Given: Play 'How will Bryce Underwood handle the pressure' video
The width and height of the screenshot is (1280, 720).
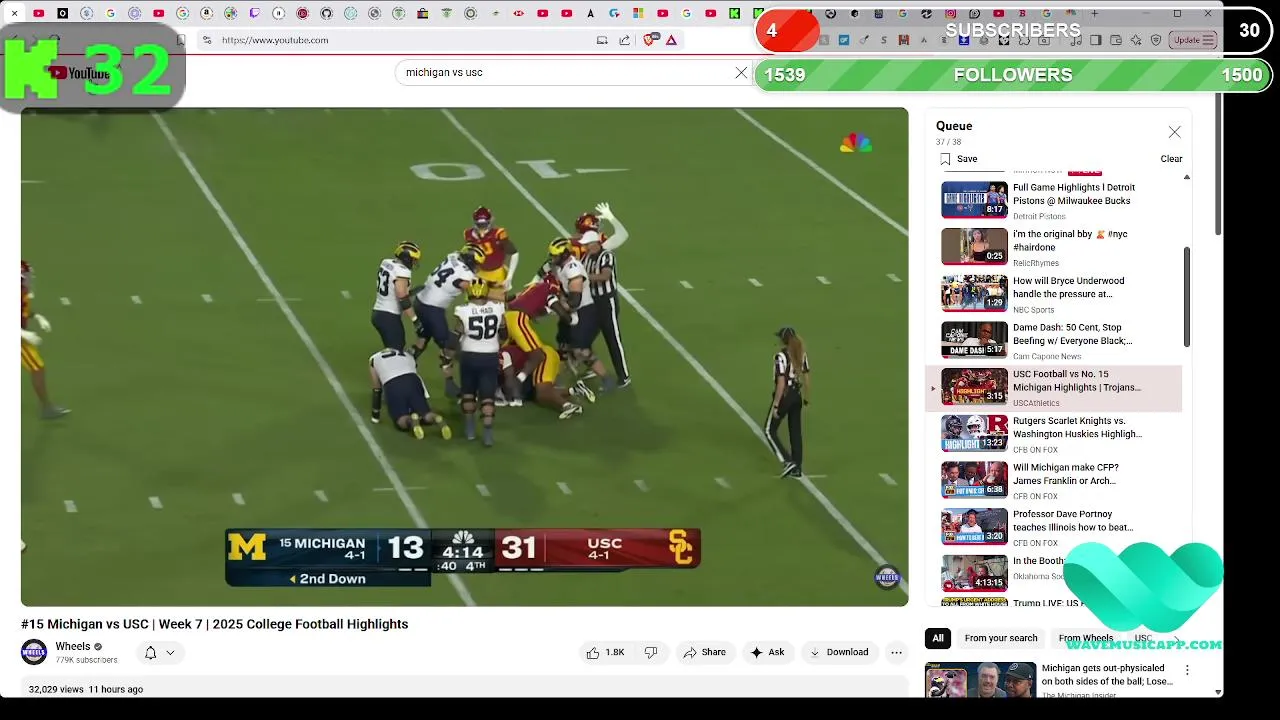Looking at the screenshot, I should click(x=1054, y=294).
